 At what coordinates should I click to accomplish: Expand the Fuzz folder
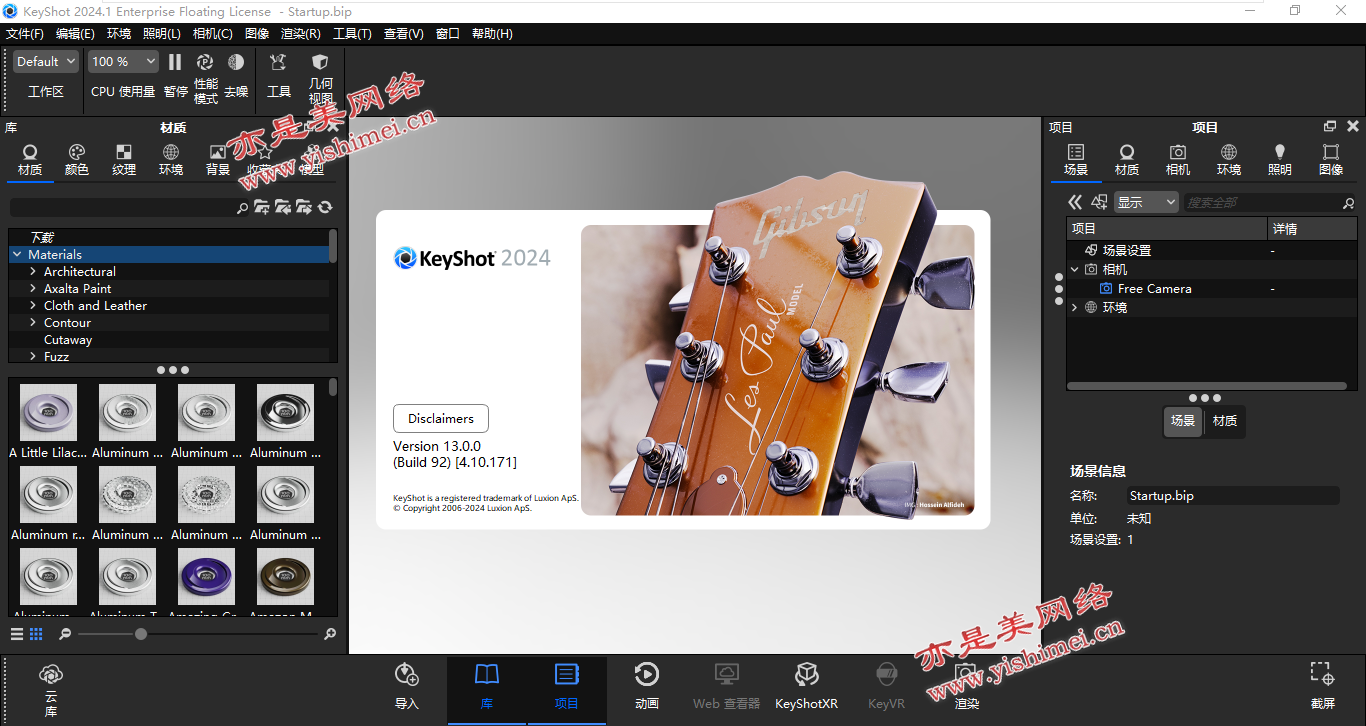coord(33,357)
